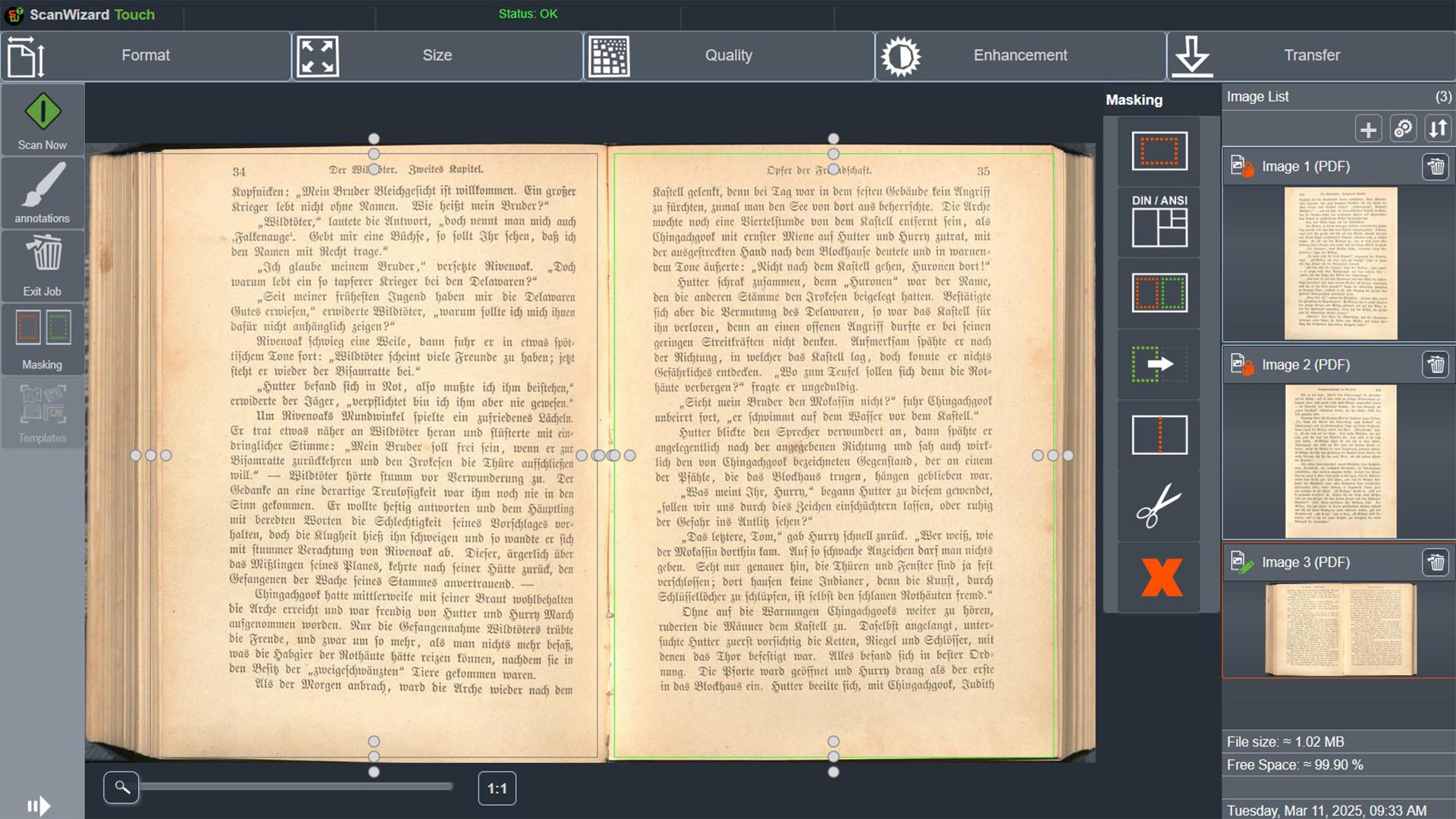Select the book split-line mask icon

pos(1159,435)
